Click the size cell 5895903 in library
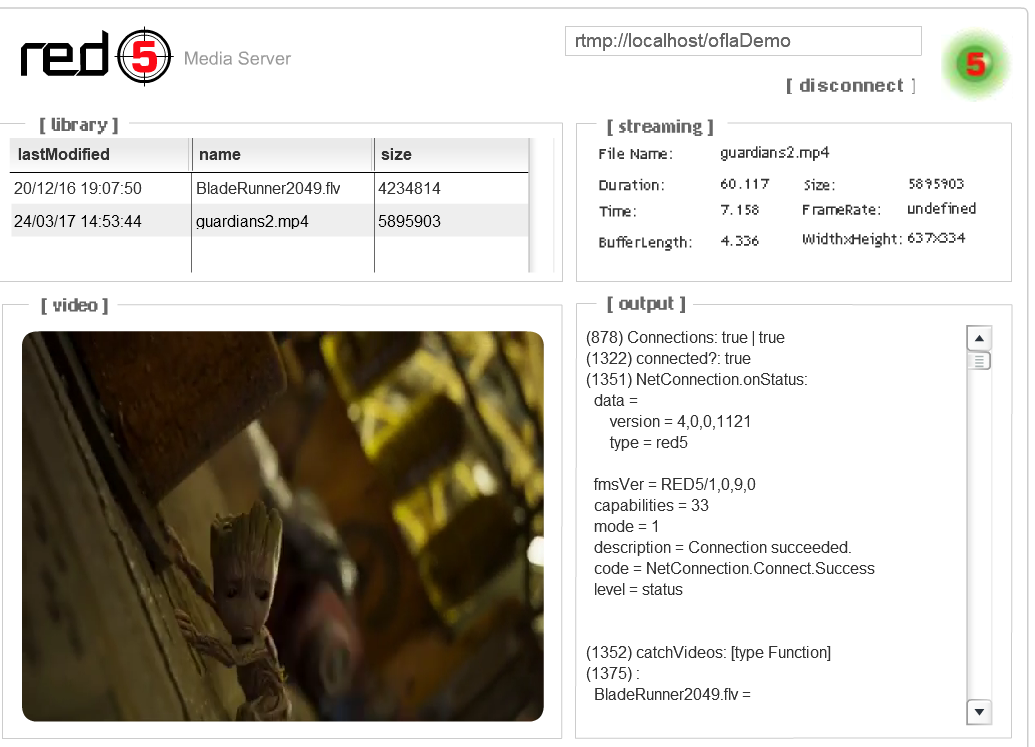The height and width of the screenshot is (747, 1035). [x=409, y=221]
